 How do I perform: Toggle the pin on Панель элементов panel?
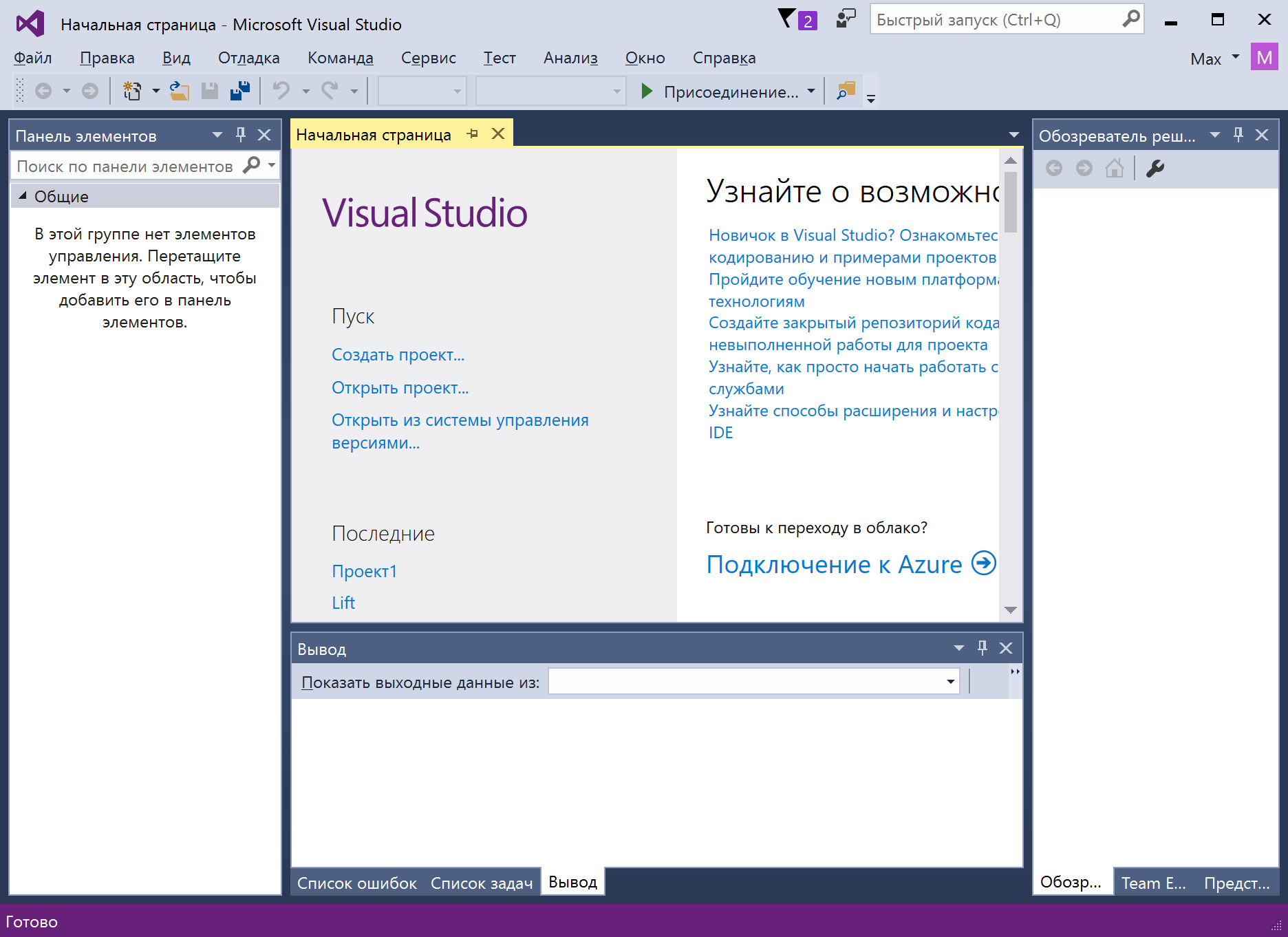coord(241,135)
